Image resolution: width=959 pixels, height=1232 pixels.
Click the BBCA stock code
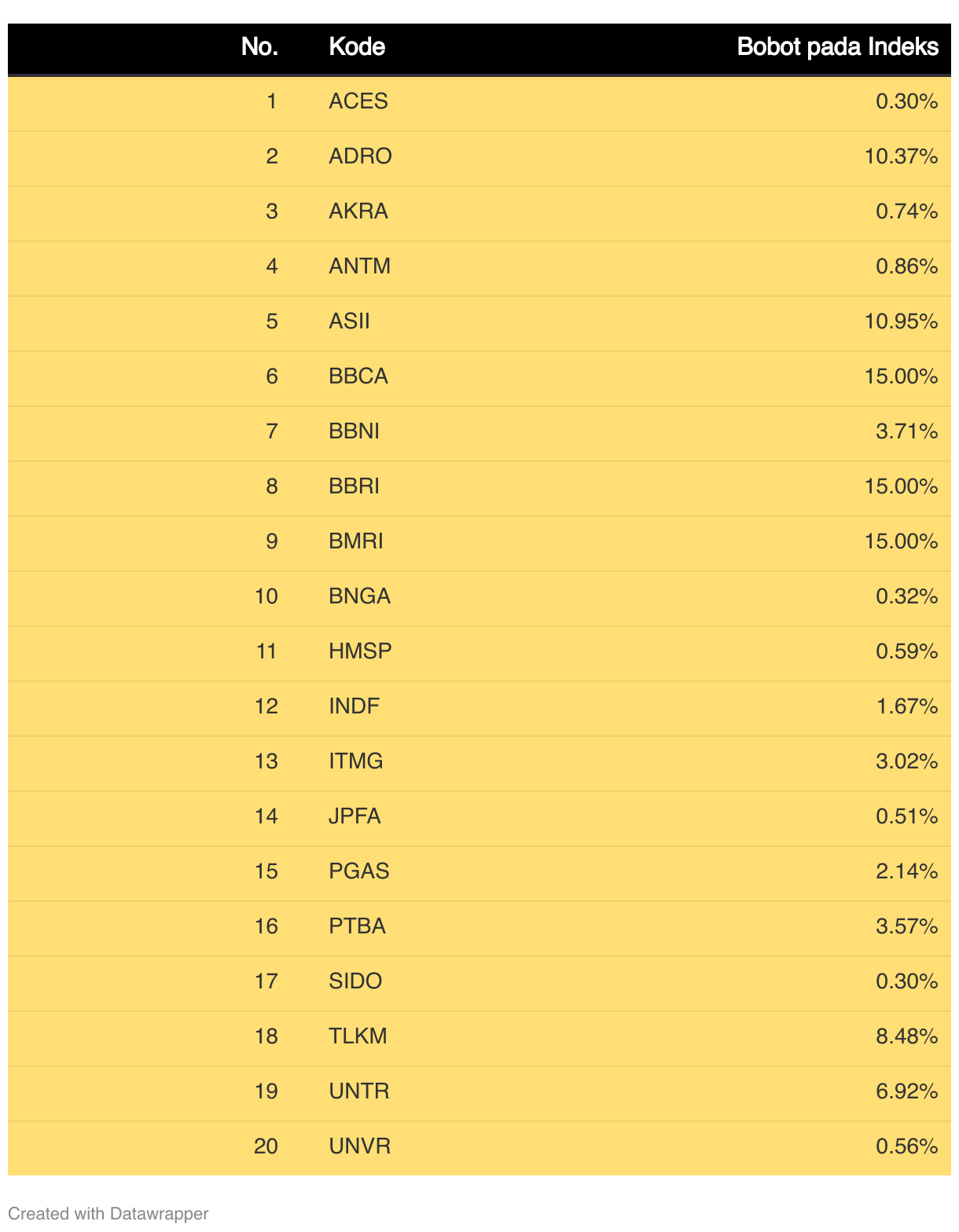click(358, 376)
